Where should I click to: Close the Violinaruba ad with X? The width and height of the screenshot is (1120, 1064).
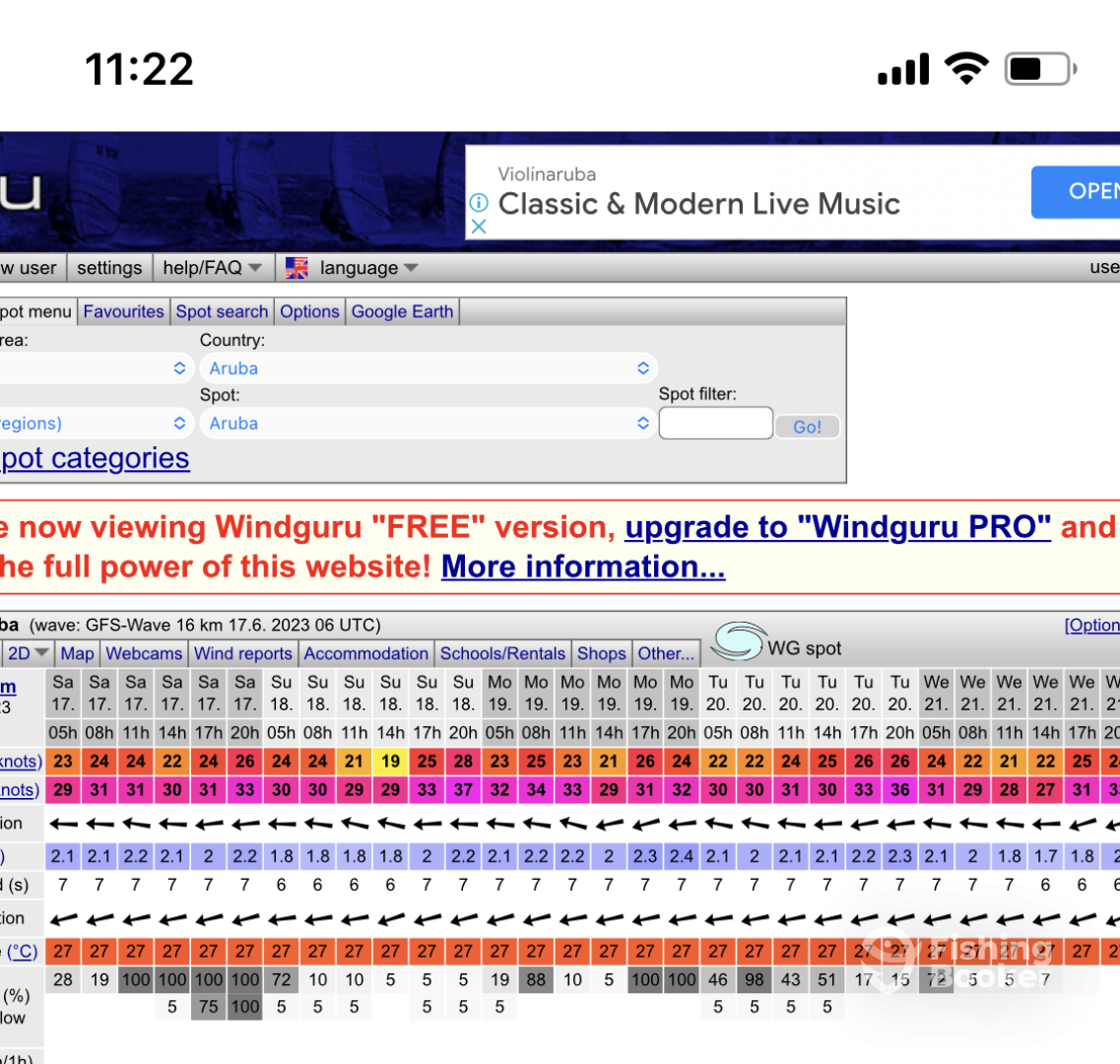tap(478, 227)
